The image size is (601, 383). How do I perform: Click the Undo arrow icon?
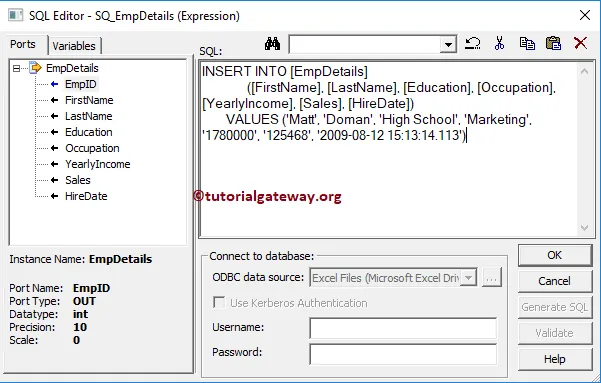click(472, 43)
